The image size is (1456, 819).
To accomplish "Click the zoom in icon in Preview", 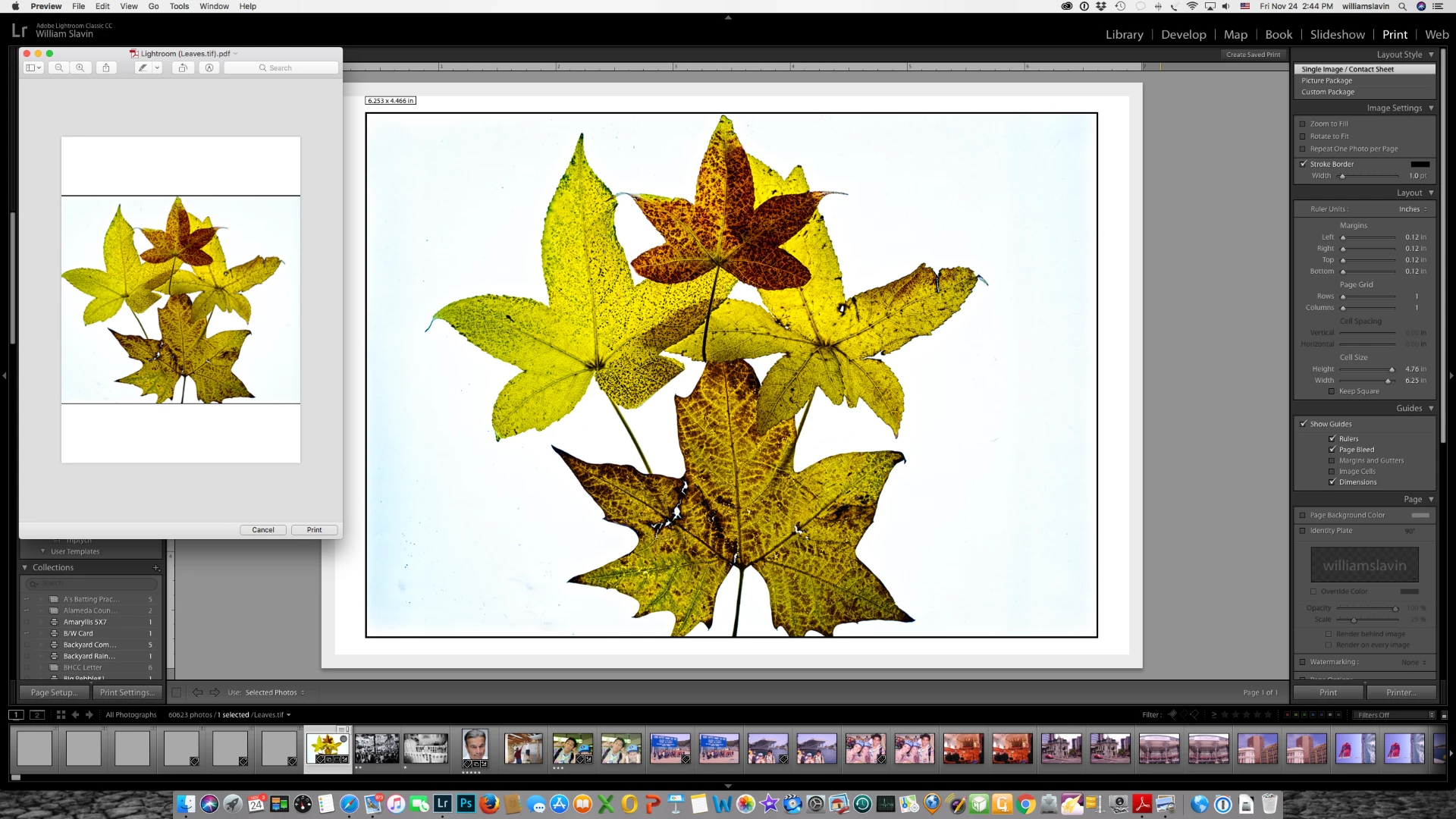I will click(x=80, y=67).
